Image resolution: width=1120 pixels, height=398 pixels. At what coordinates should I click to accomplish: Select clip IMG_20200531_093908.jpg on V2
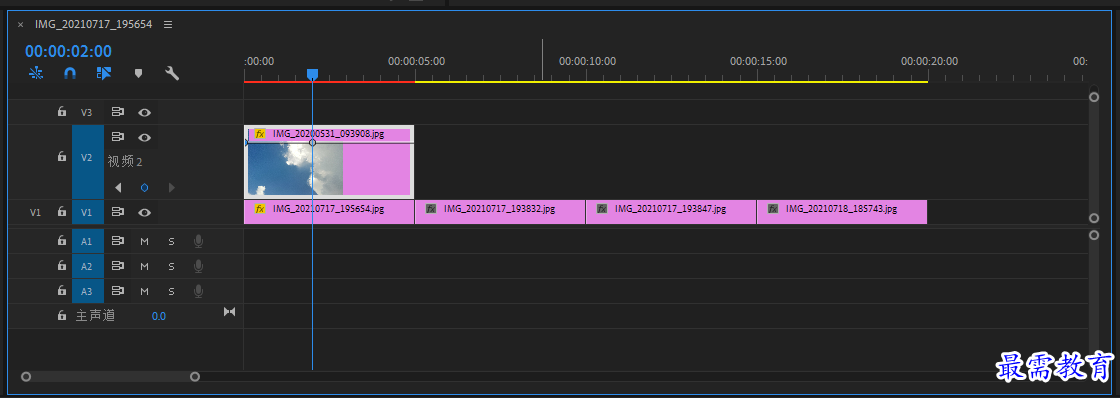pos(329,162)
